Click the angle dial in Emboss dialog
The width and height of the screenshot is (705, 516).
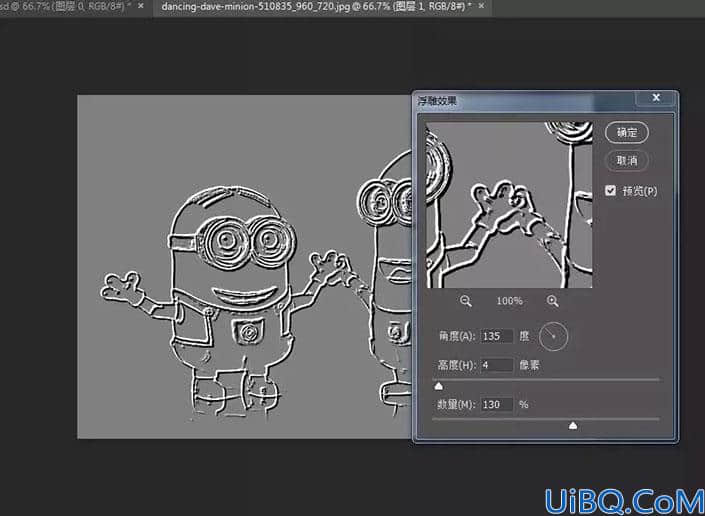pos(553,337)
